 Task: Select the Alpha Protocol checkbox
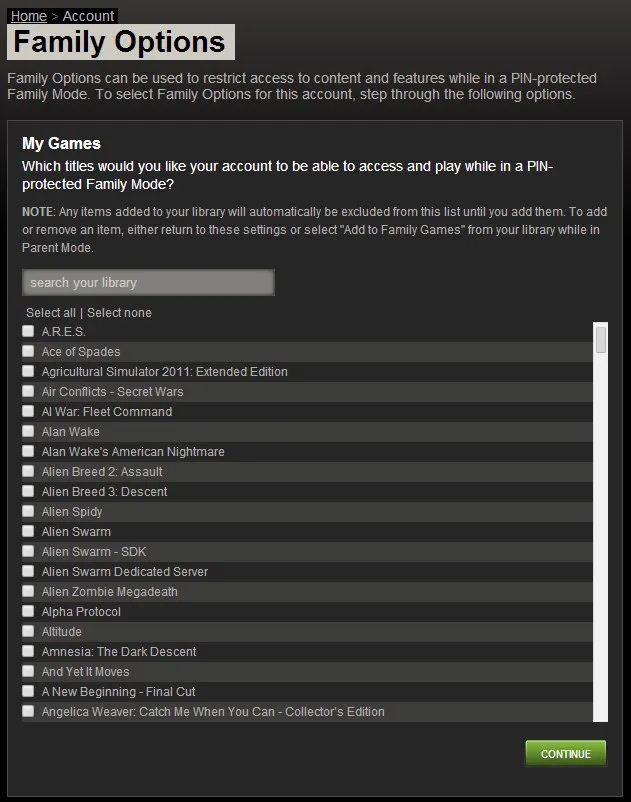(28, 611)
